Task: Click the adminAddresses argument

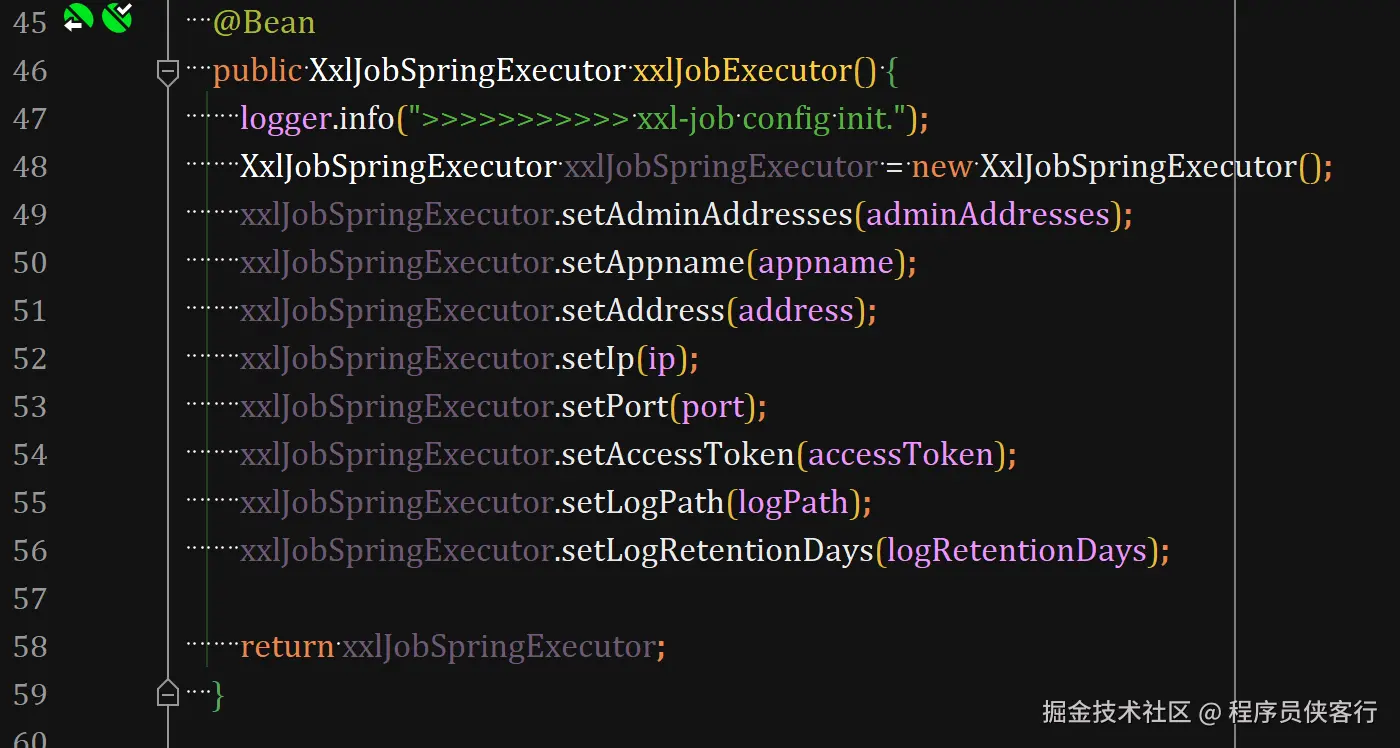Action: (988, 215)
